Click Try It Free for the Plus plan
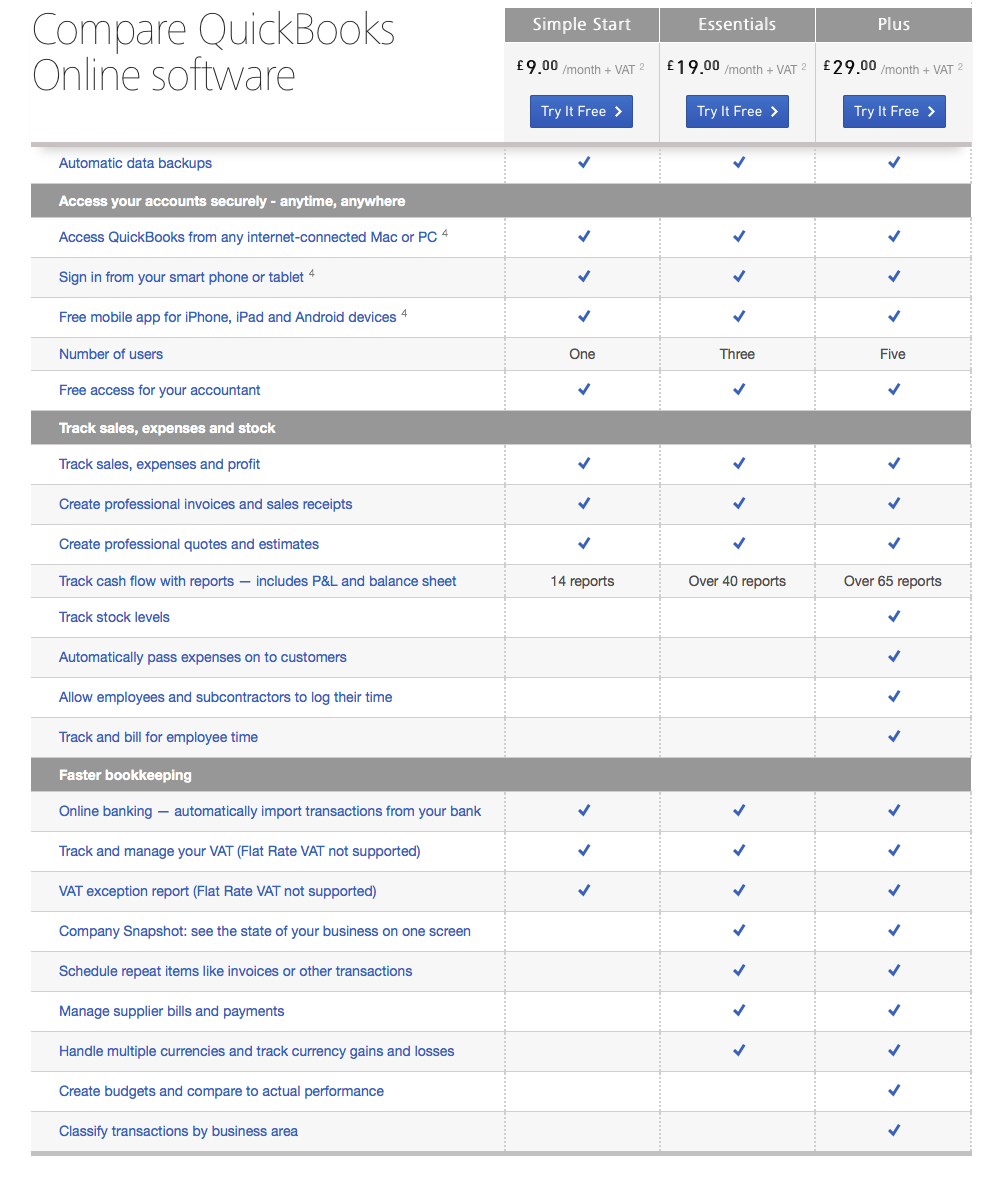The width and height of the screenshot is (997, 1178). [894, 111]
